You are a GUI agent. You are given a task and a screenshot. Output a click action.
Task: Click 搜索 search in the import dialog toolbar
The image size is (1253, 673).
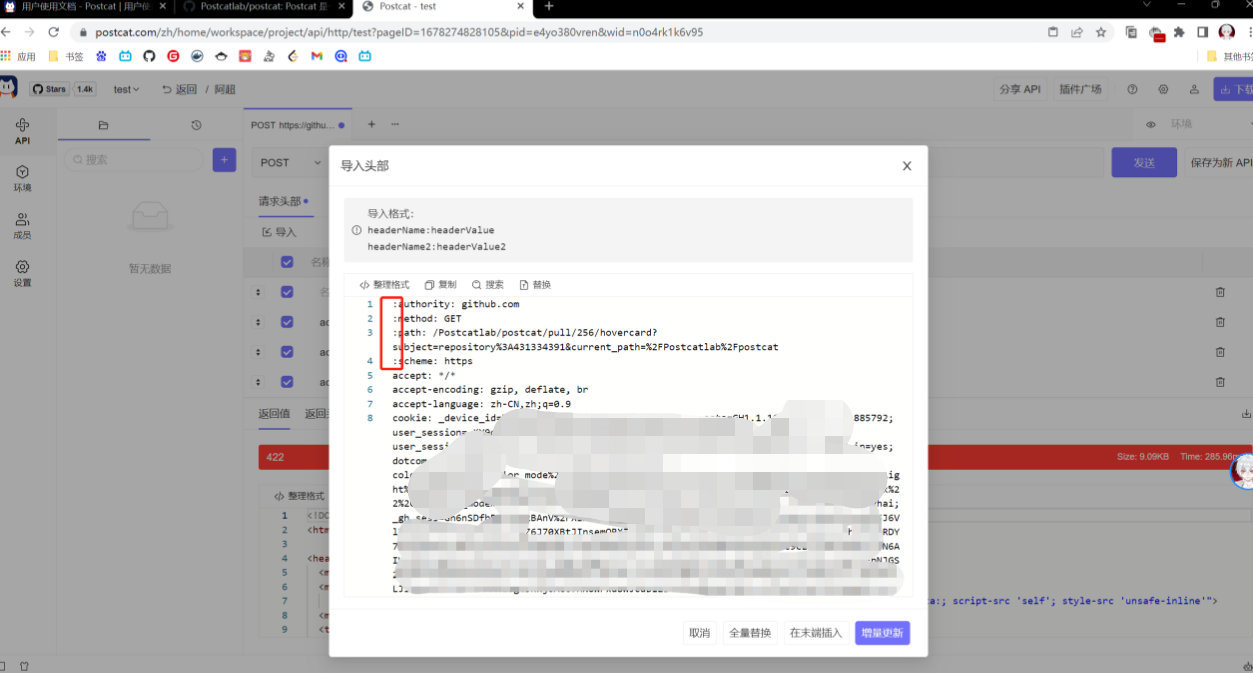488,285
